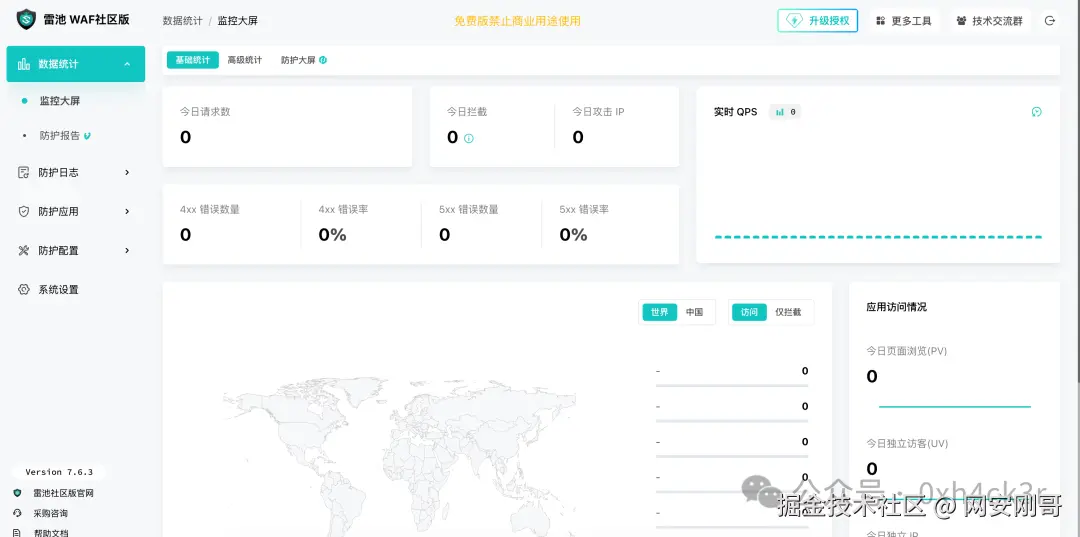The width and height of the screenshot is (1080, 537).
Task: Select the 访问 data toggle
Action: [x=749, y=312]
